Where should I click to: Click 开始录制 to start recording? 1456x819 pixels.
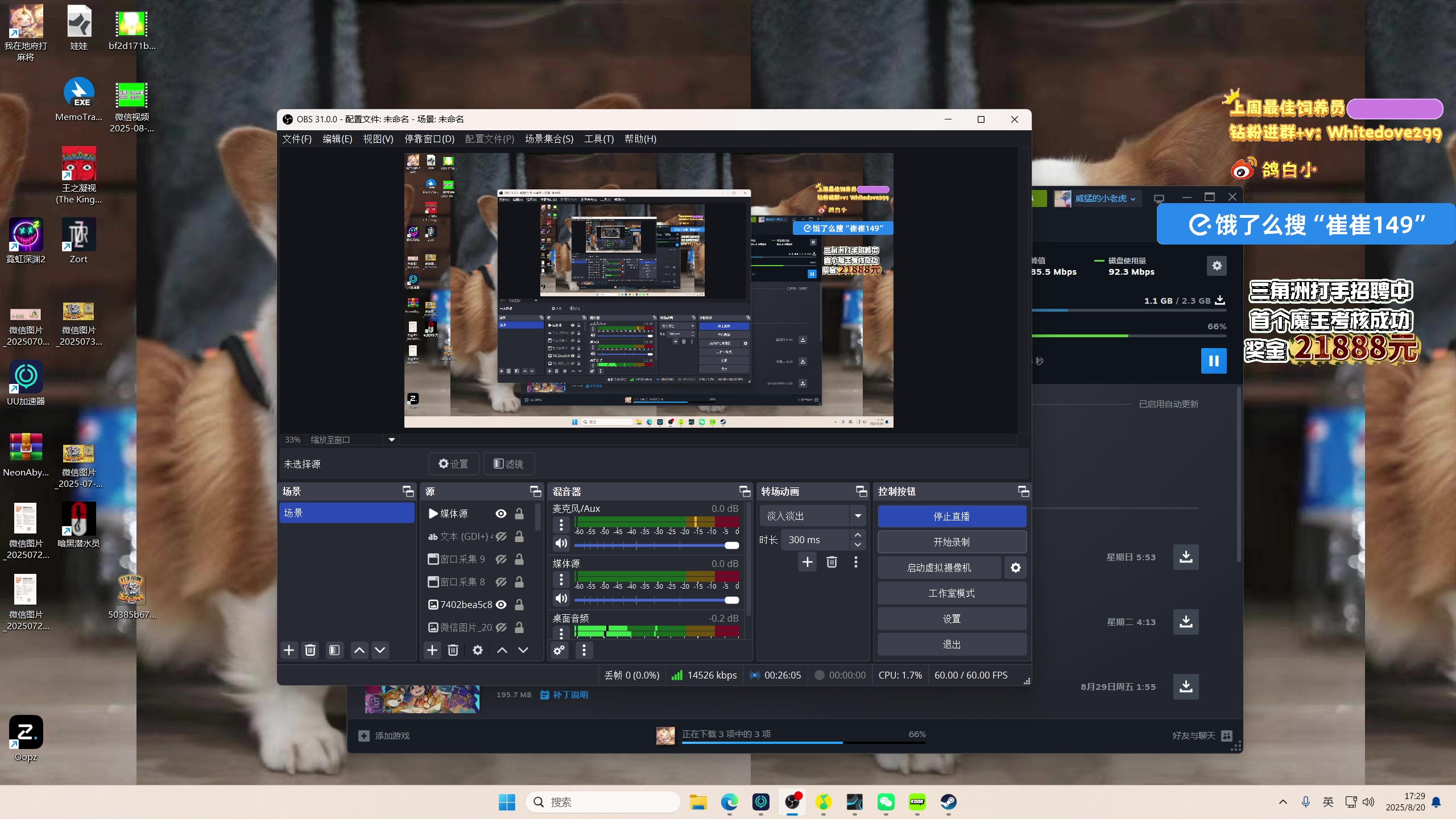click(x=952, y=542)
